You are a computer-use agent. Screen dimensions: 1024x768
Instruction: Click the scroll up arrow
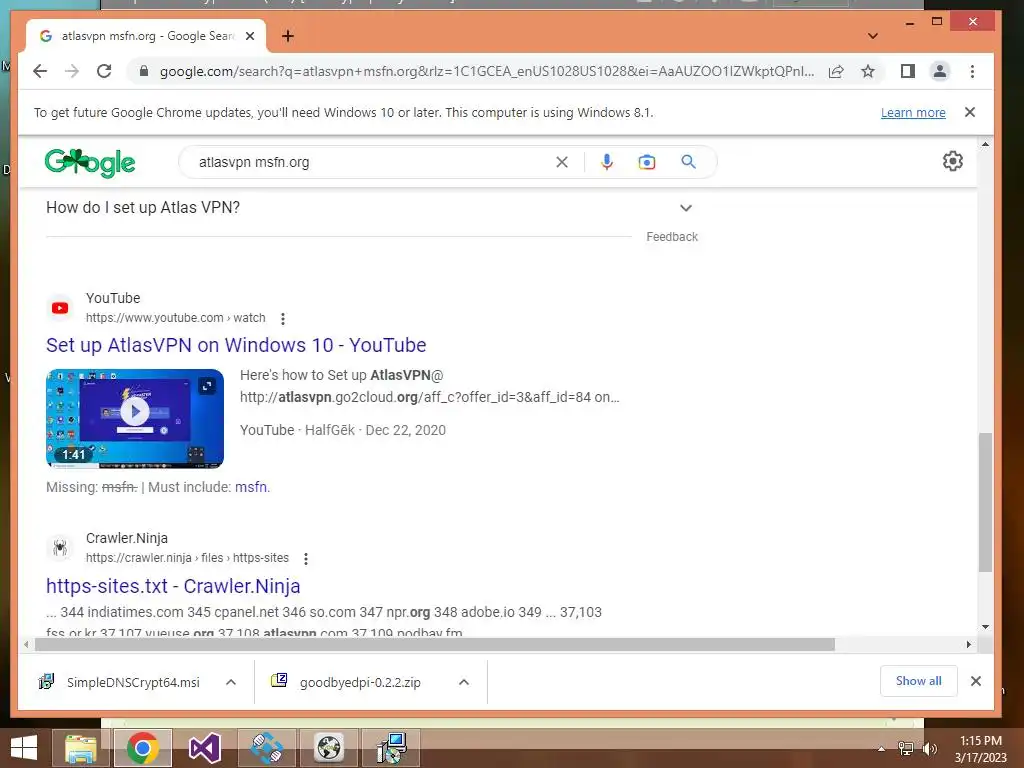point(985,144)
